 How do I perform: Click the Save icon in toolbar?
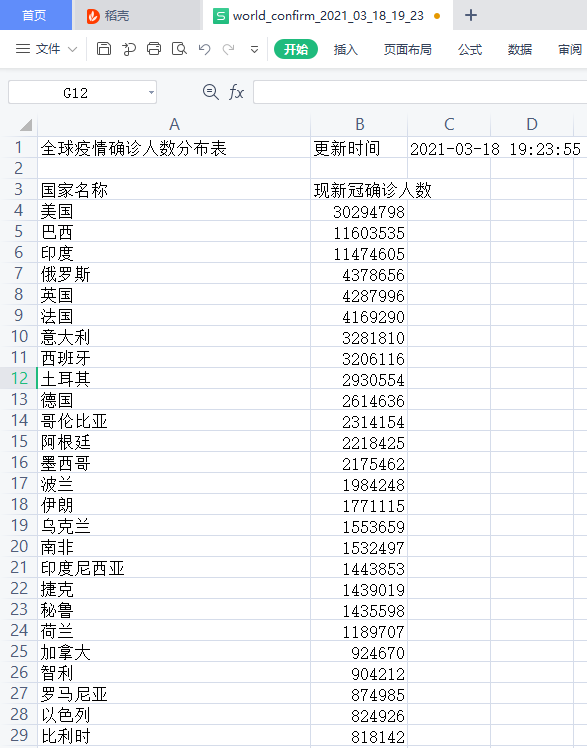click(103, 49)
